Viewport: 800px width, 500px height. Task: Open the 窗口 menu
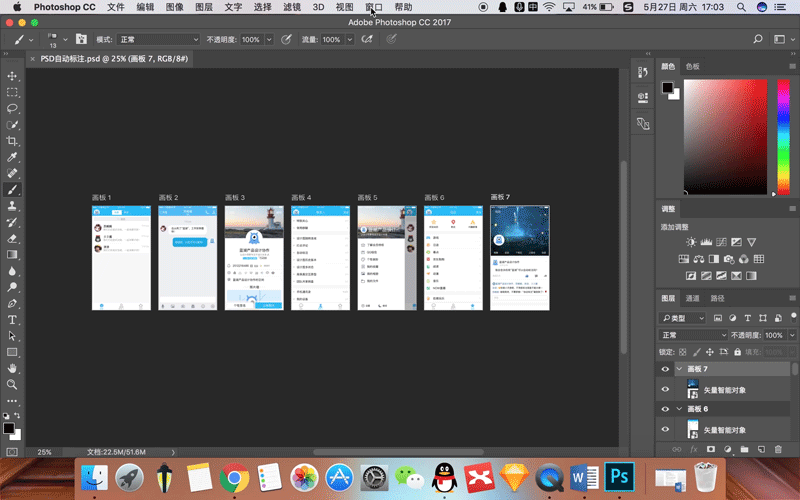pyautogui.click(x=374, y=7)
